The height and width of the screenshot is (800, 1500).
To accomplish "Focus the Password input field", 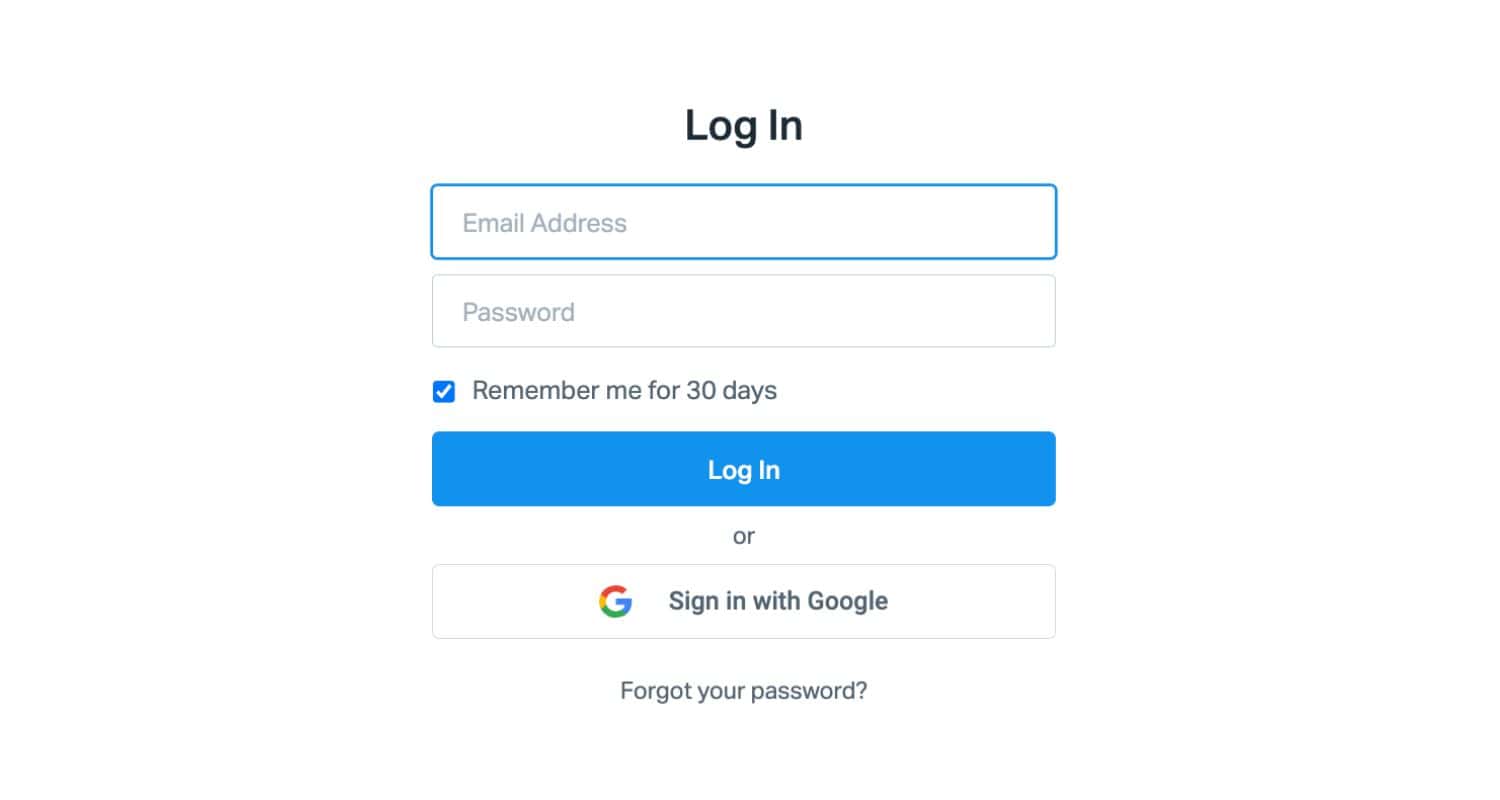I will click(x=744, y=311).
